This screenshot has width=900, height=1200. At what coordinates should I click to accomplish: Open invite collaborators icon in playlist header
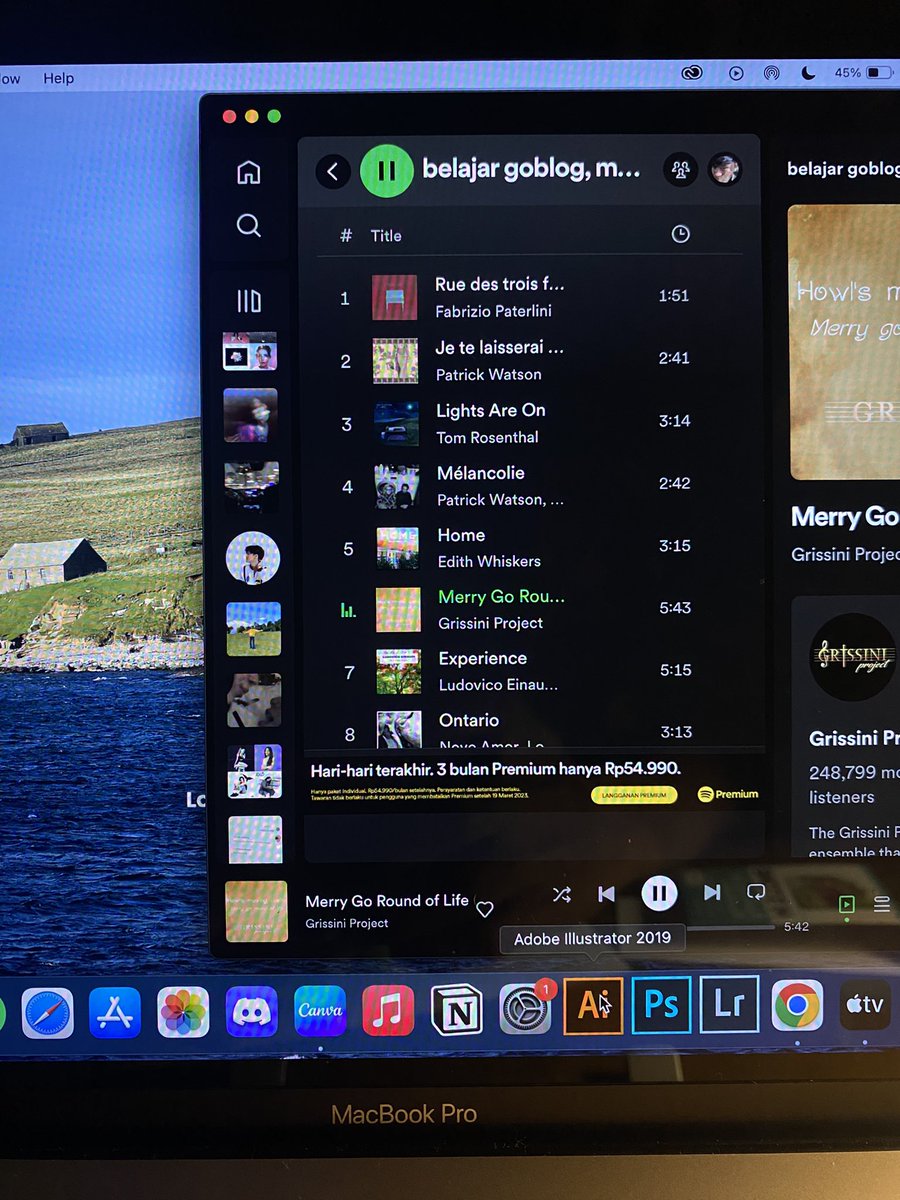tap(680, 169)
